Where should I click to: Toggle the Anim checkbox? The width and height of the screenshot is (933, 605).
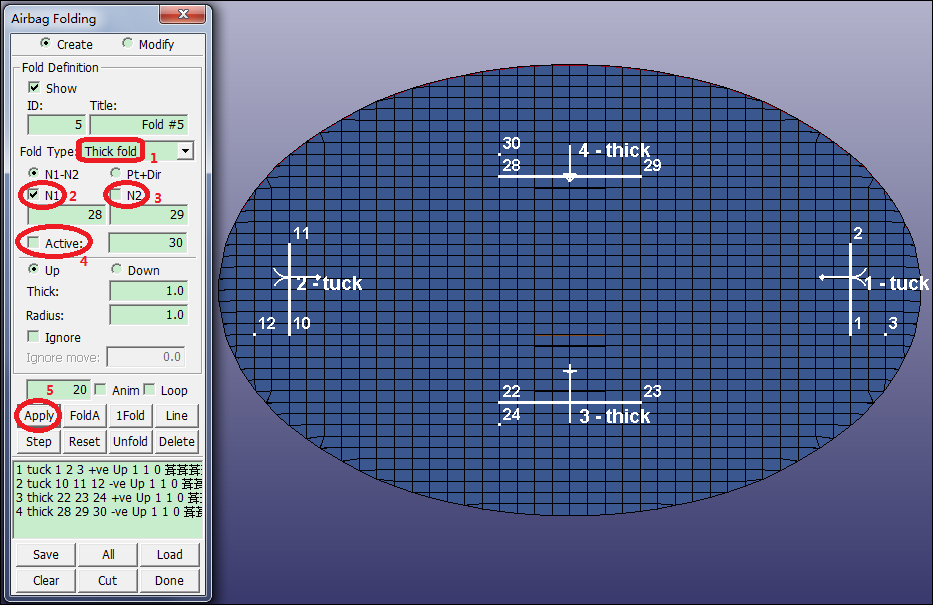tap(100, 389)
